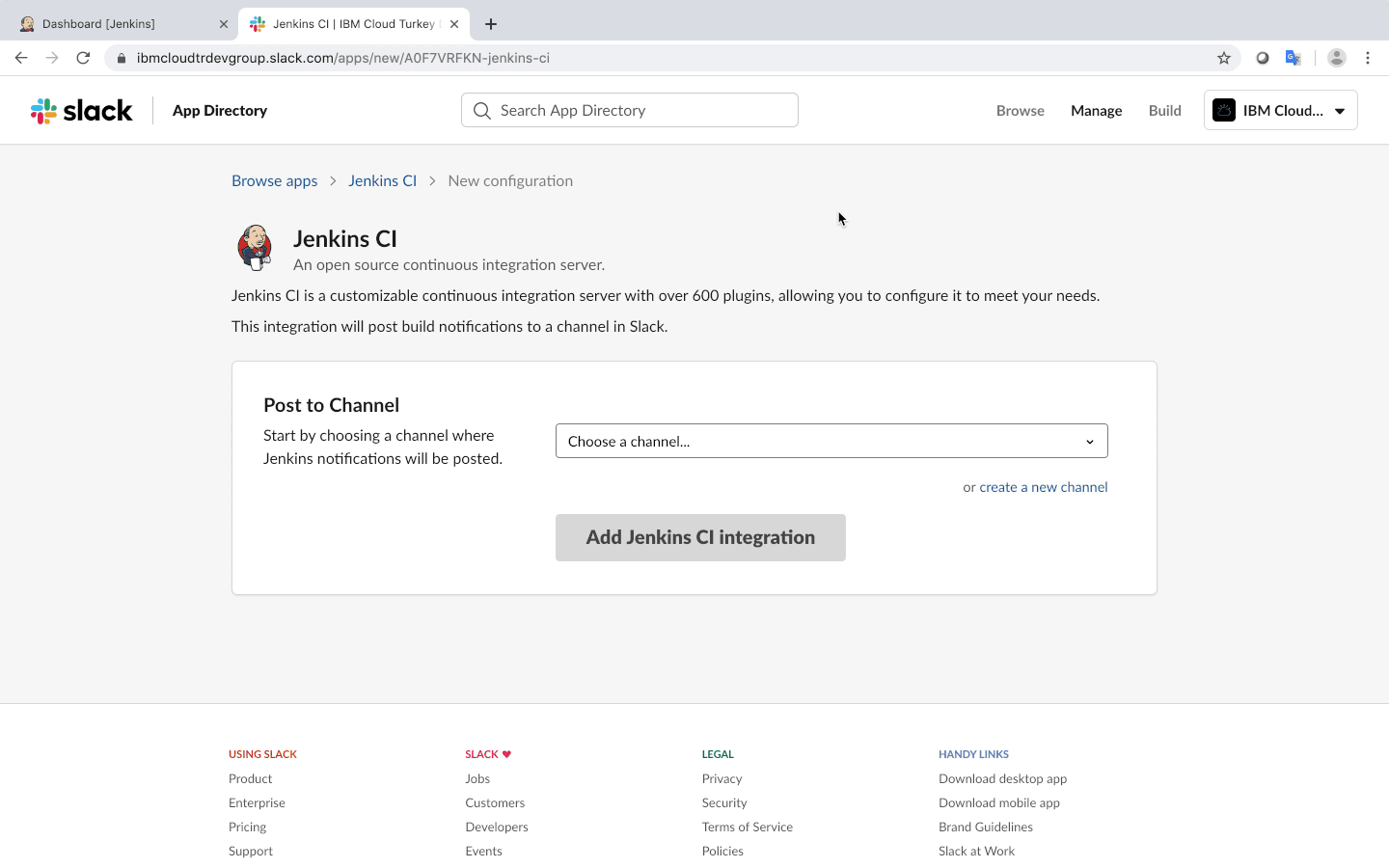This screenshot has width=1389, height=868.
Task: Click App Directory heading link
Action: [220, 111]
